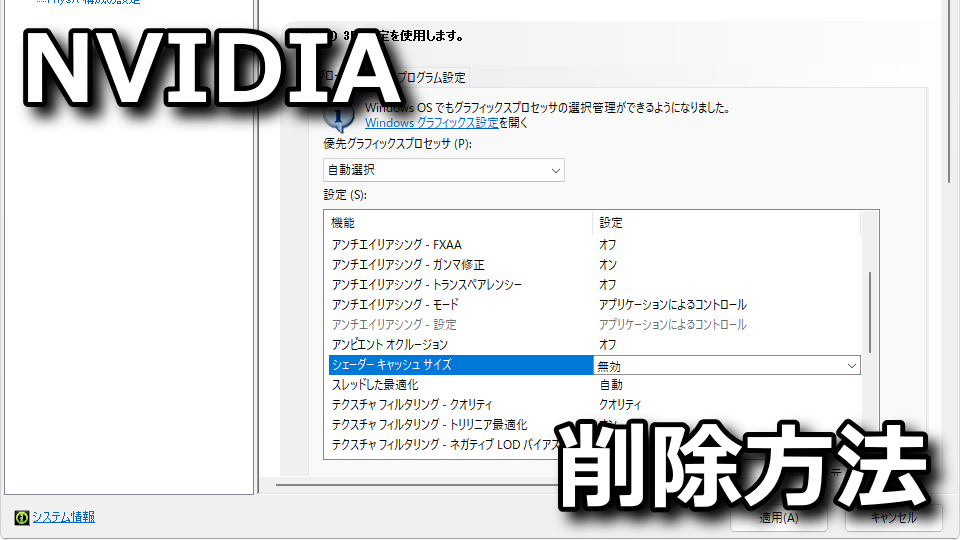Screen dimensions: 960x540
Task: Click the 適用(A) button
Action: (779, 517)
